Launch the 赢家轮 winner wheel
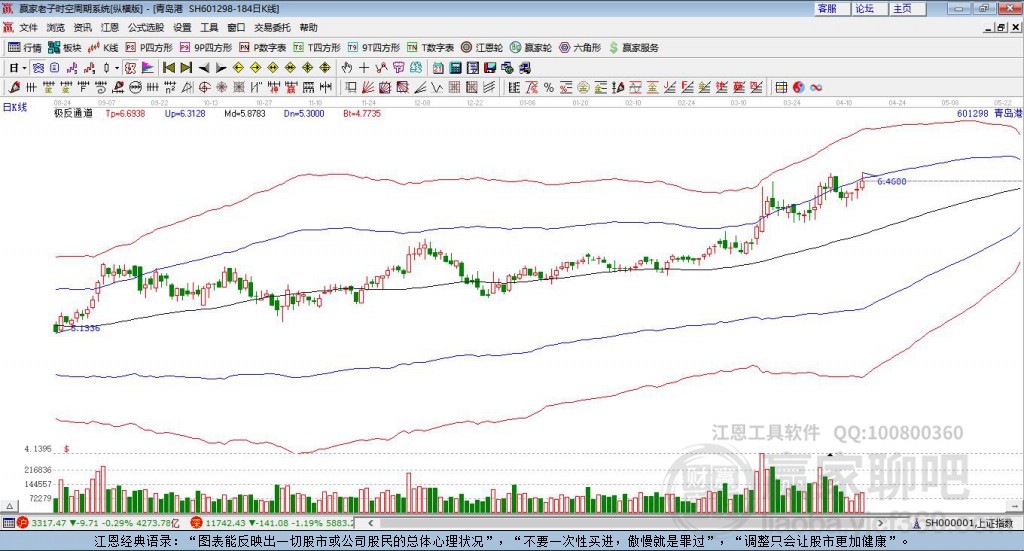The image size is (1024, 551). click(531, 48)
